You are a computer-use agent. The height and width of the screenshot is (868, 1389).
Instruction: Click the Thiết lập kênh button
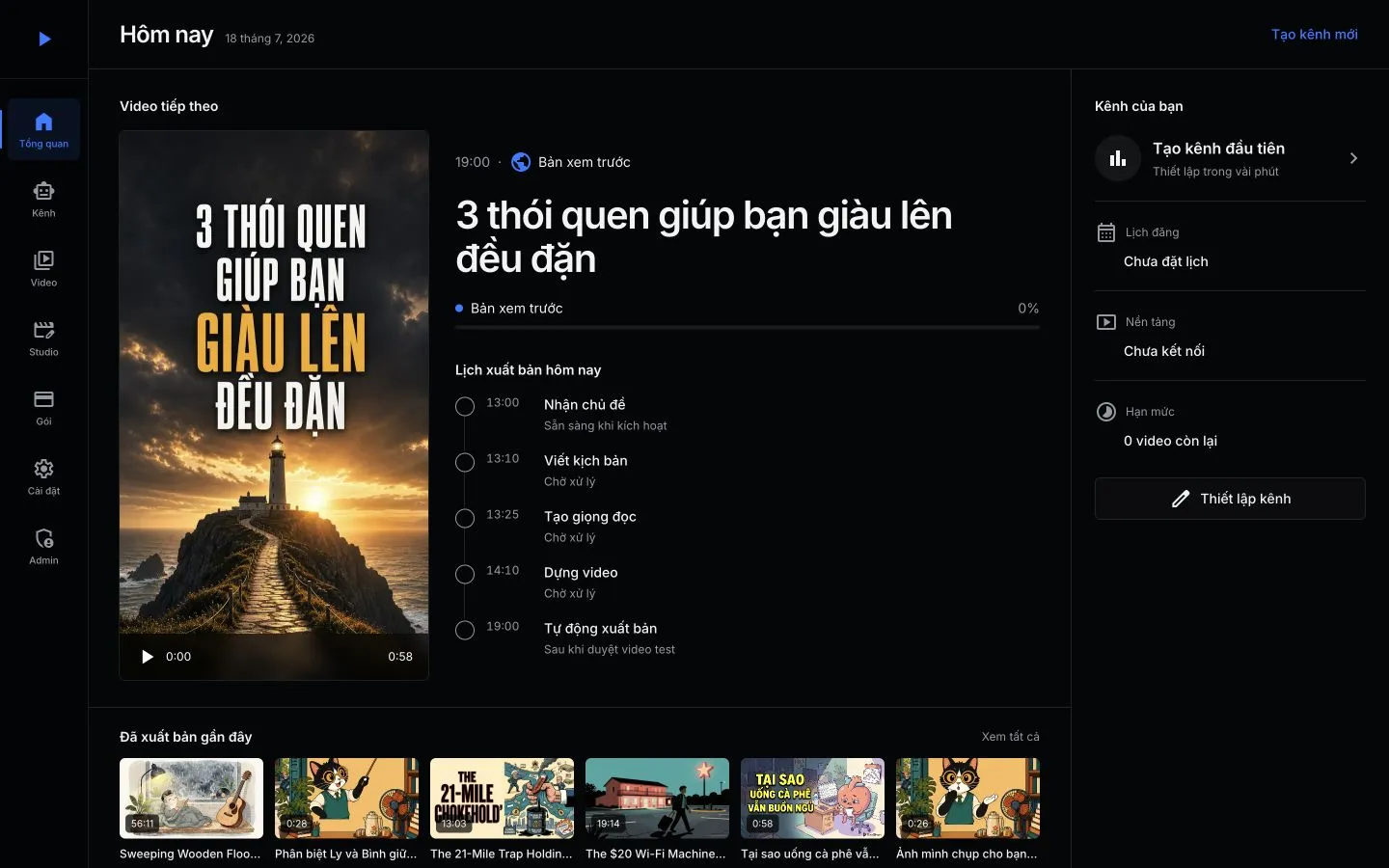pyautogui.click(x=1230, y=499)
